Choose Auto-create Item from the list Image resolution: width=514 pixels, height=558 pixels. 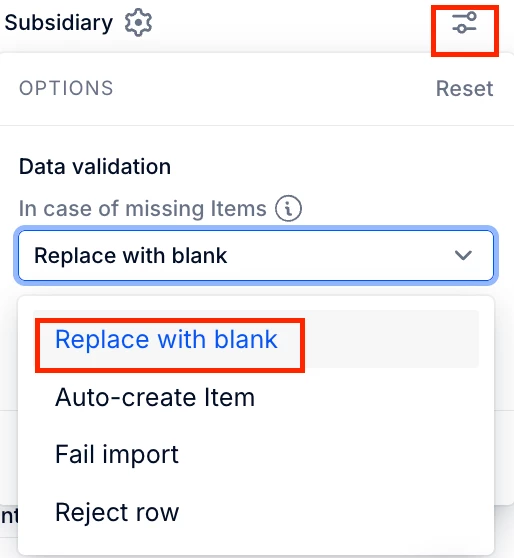[155, 397]
